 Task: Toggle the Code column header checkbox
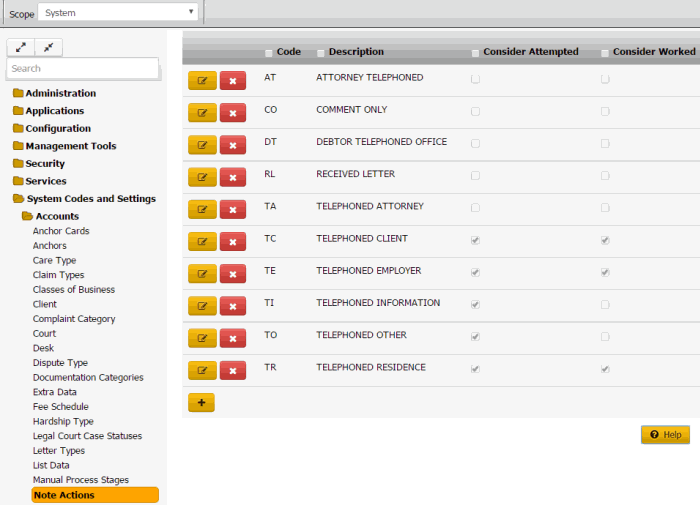269,53
